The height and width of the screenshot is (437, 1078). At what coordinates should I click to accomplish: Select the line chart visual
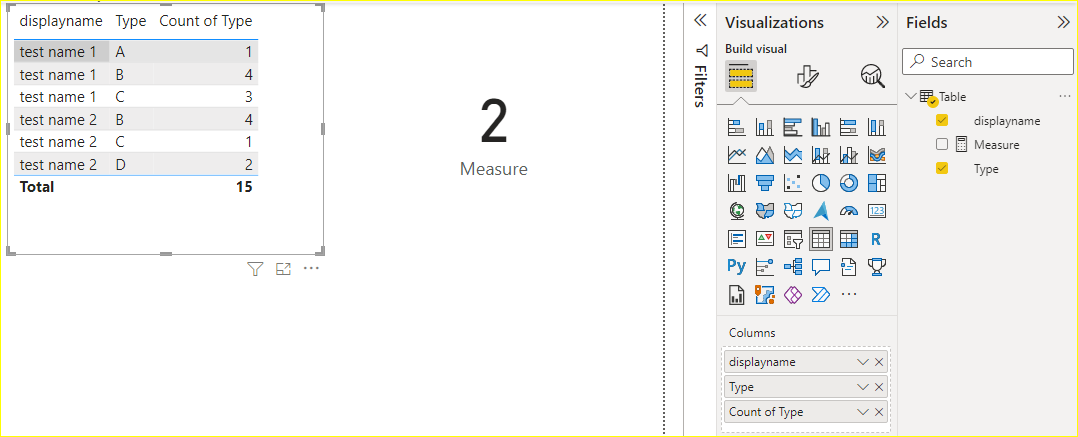coord(737,155)
